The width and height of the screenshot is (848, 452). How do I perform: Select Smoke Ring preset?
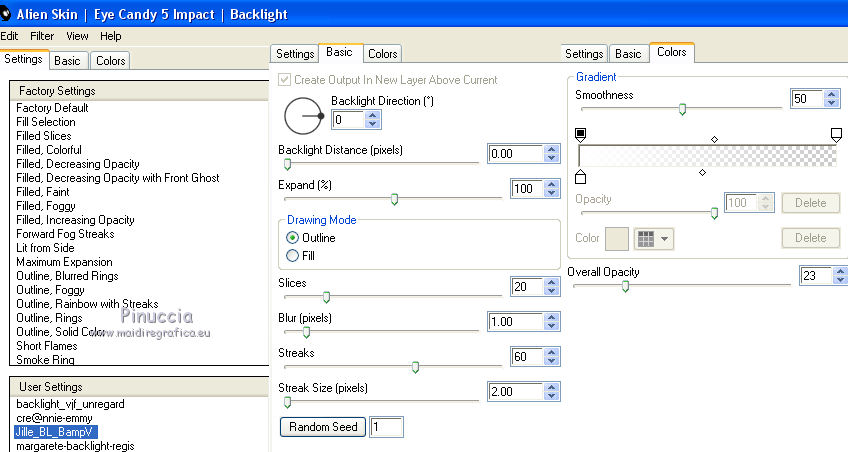coord(45,360)
